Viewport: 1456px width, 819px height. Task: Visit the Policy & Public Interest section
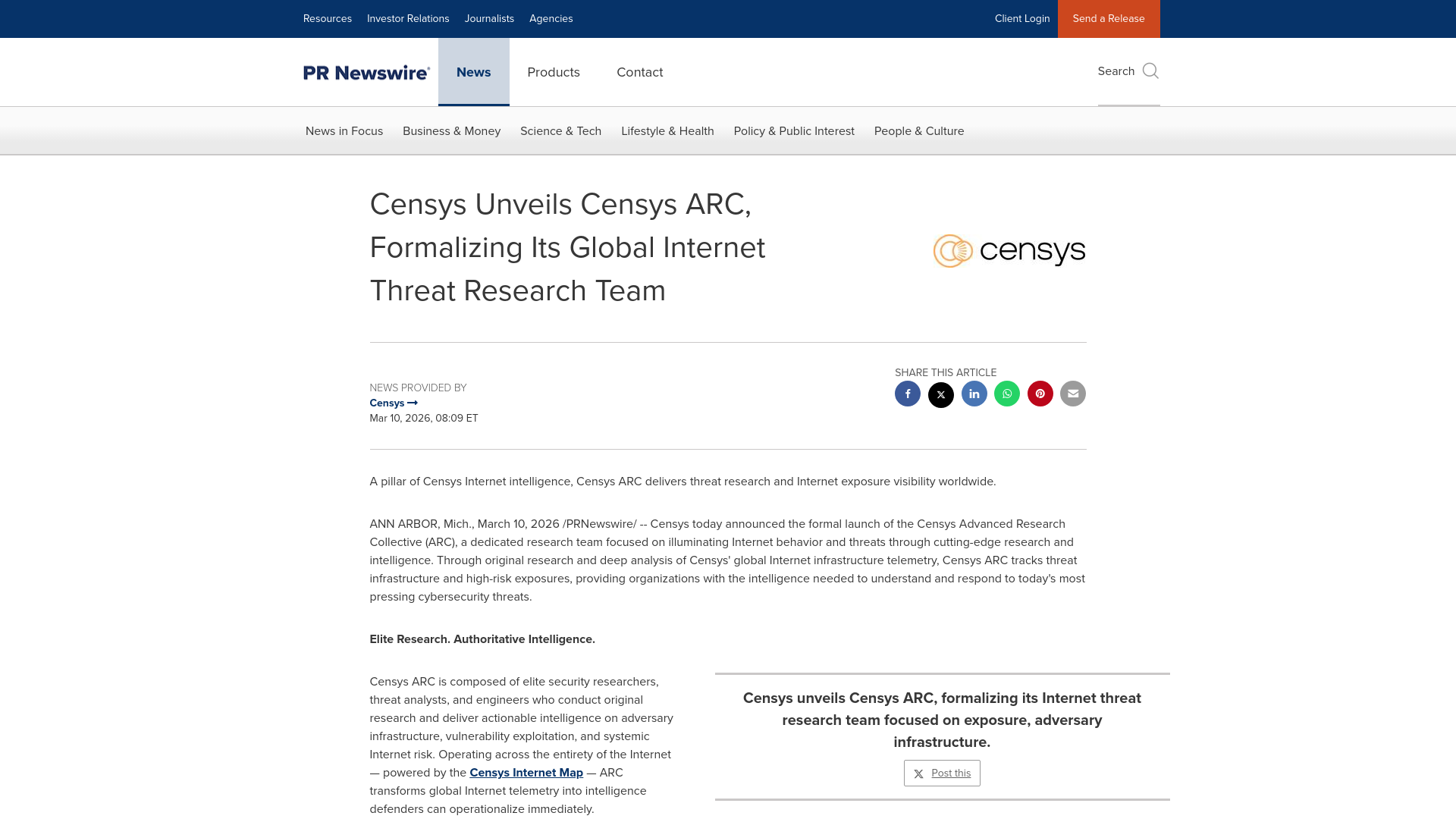793,130
